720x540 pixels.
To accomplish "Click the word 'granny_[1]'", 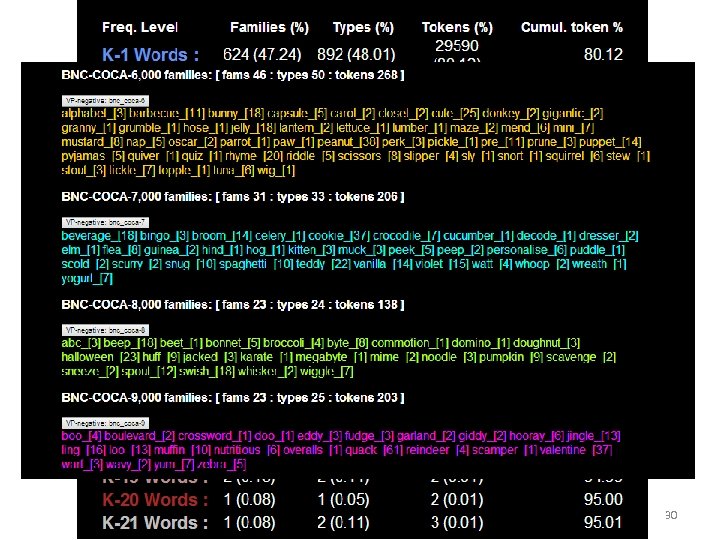I will [x=89, y=128].
